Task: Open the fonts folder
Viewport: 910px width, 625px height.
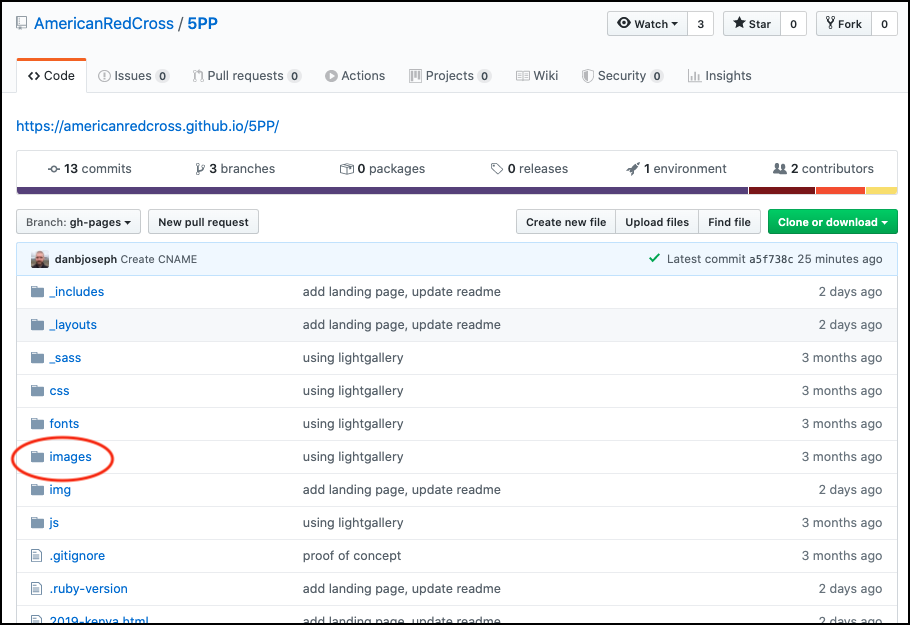Action: coord(64,424)
